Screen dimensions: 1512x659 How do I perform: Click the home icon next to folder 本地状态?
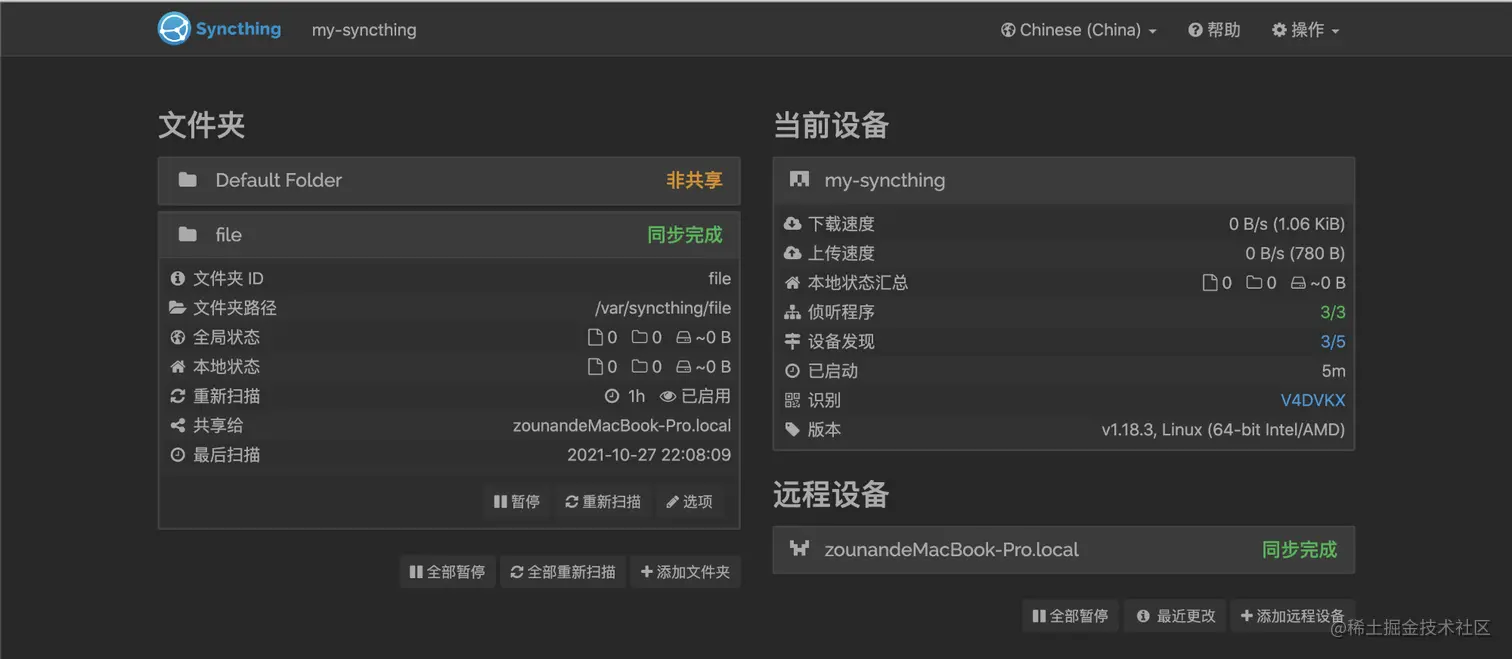coord(178,366)
